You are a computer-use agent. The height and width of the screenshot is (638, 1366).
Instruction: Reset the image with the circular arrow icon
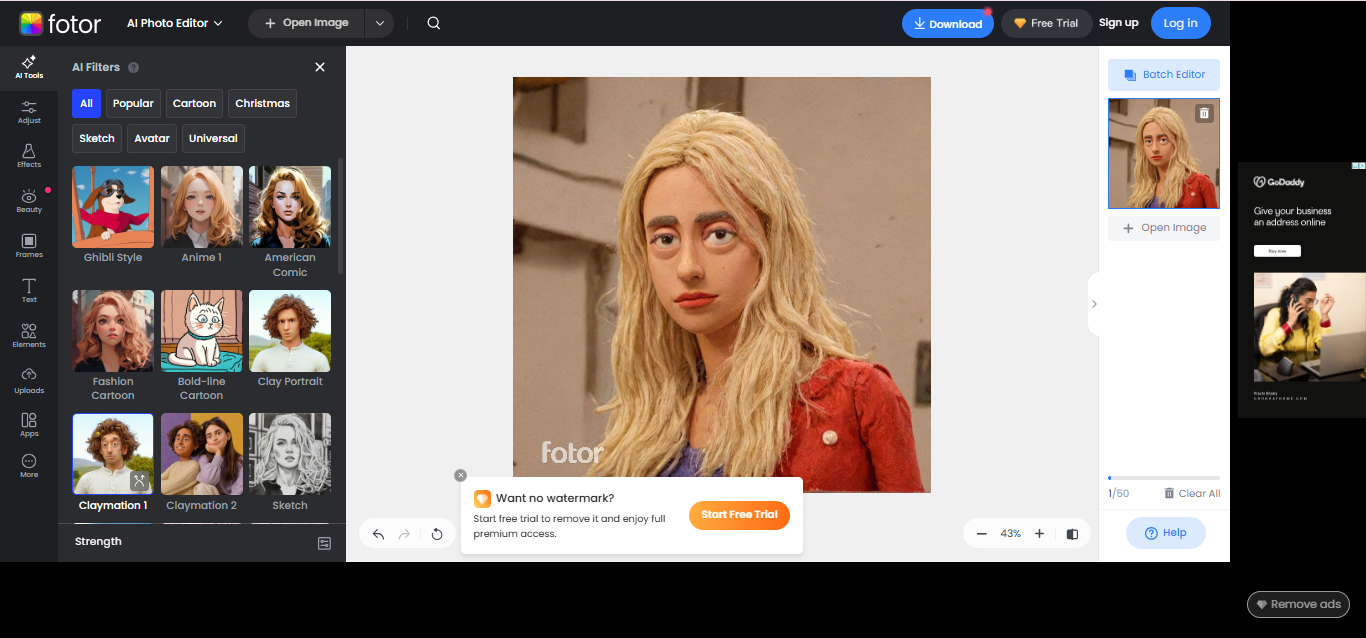[x=437, y=534]
